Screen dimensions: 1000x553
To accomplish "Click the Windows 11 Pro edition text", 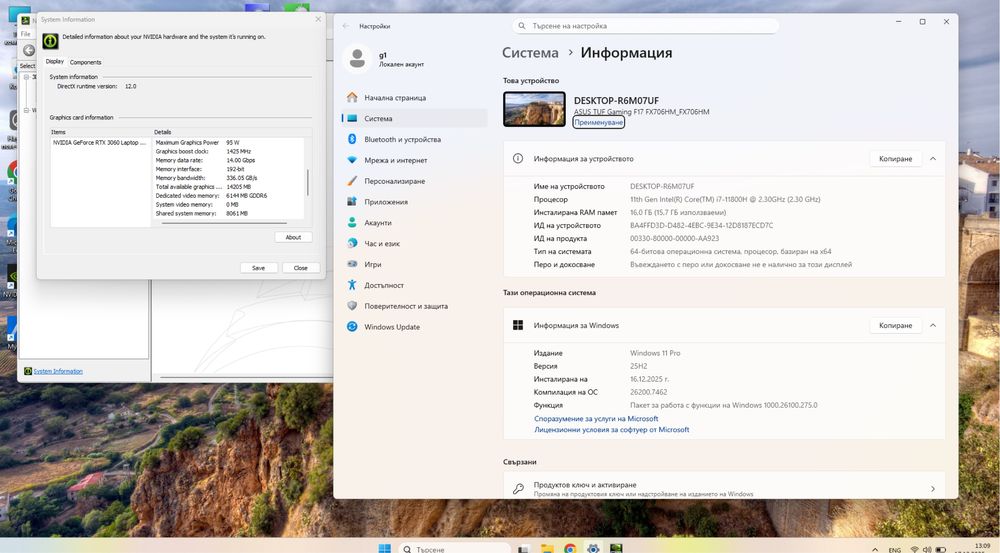I will pos(655,353).
